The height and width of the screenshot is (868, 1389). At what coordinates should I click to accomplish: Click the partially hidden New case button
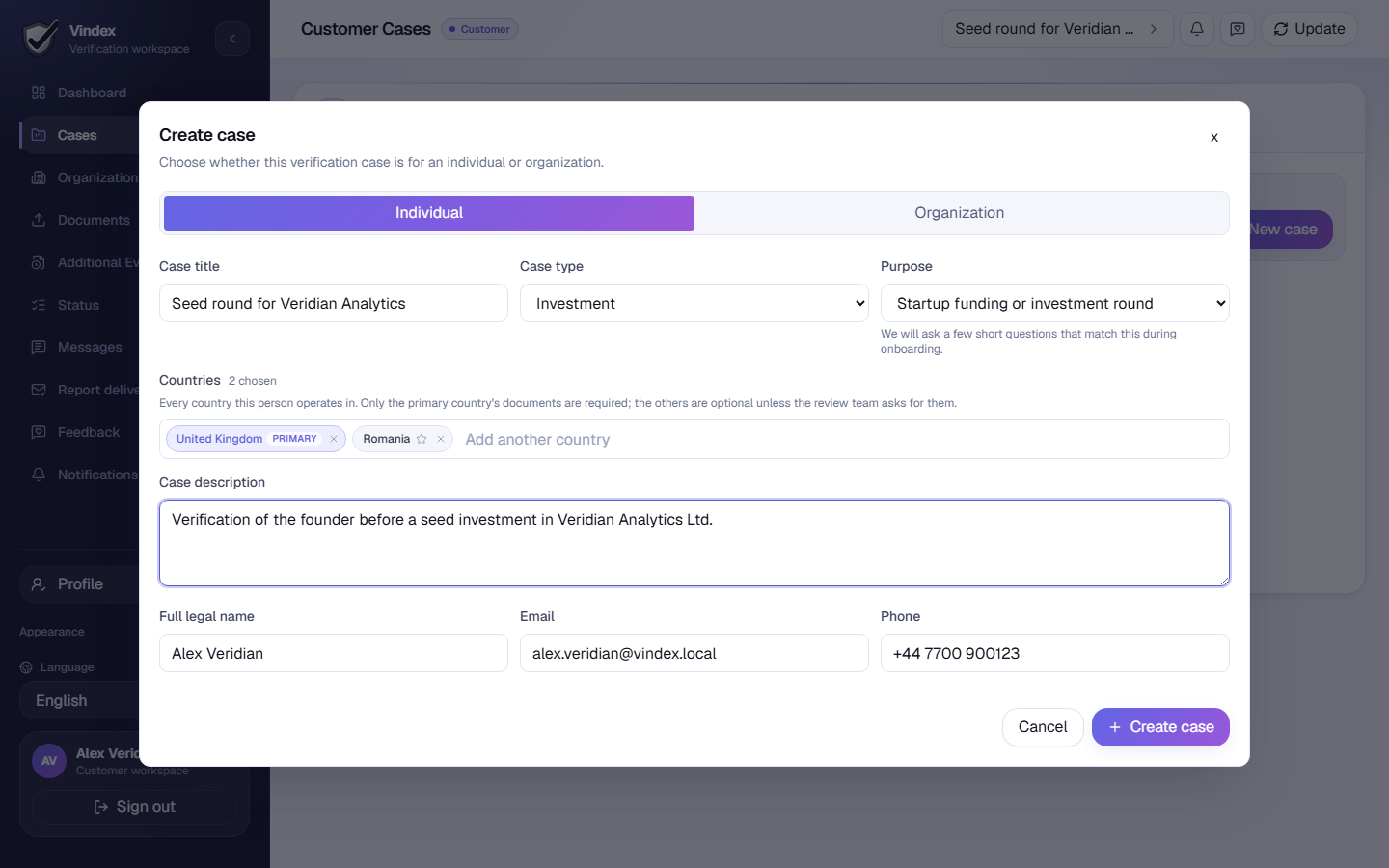click(x=1291, y=230)
